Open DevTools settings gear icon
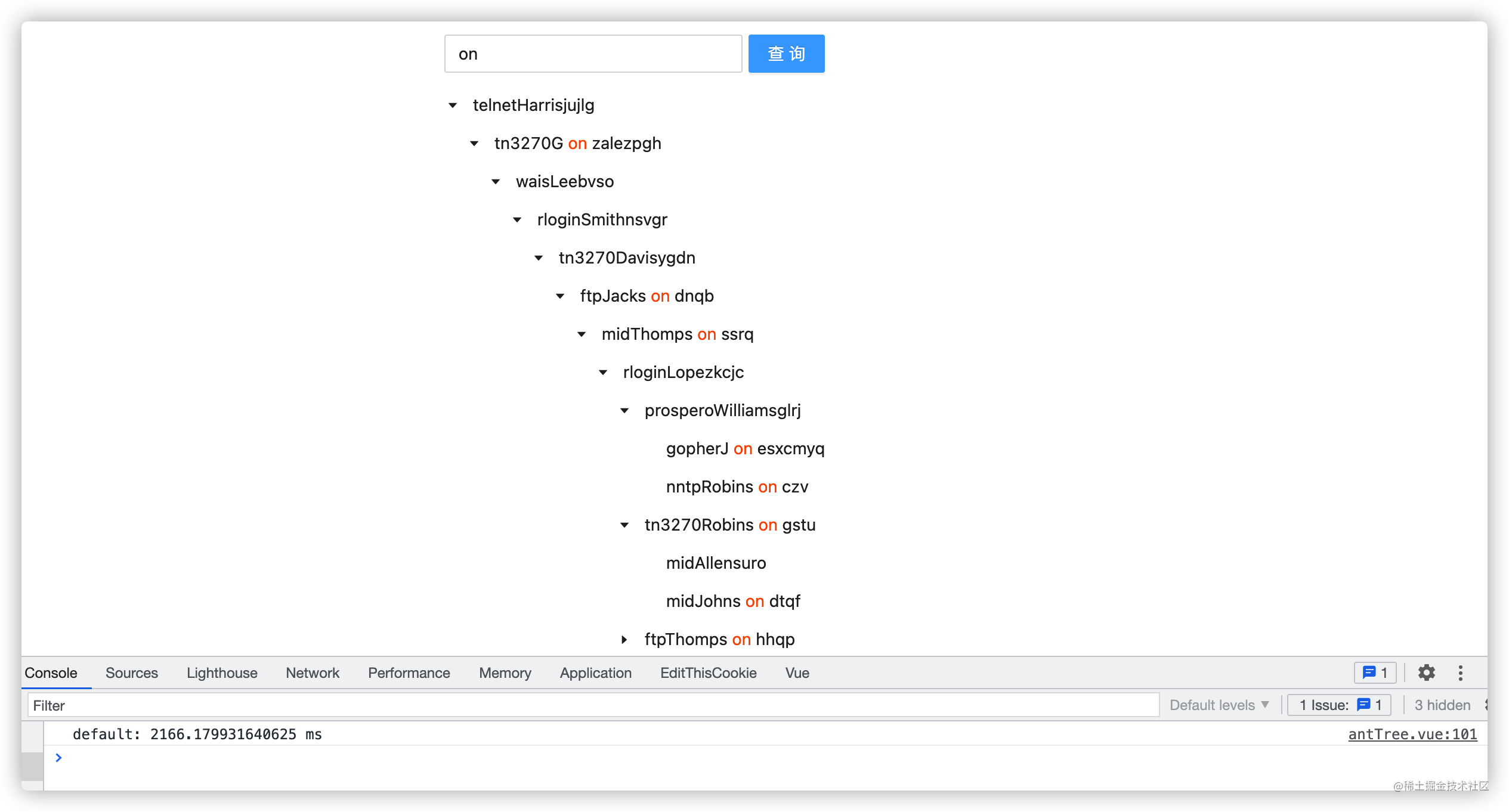This screenshot has height=812, width=1509. (1426, 672)
